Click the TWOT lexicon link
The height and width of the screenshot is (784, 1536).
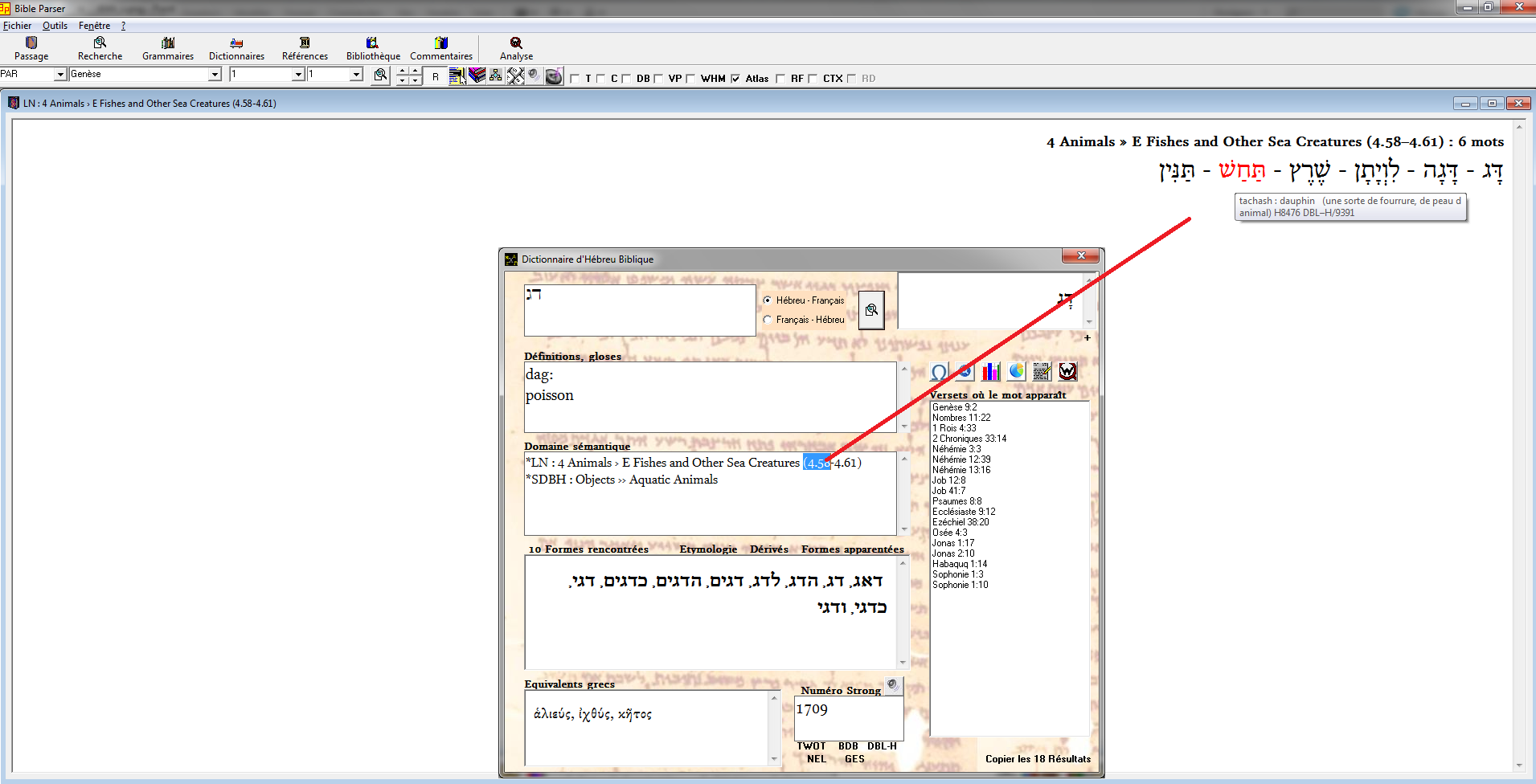811,746
